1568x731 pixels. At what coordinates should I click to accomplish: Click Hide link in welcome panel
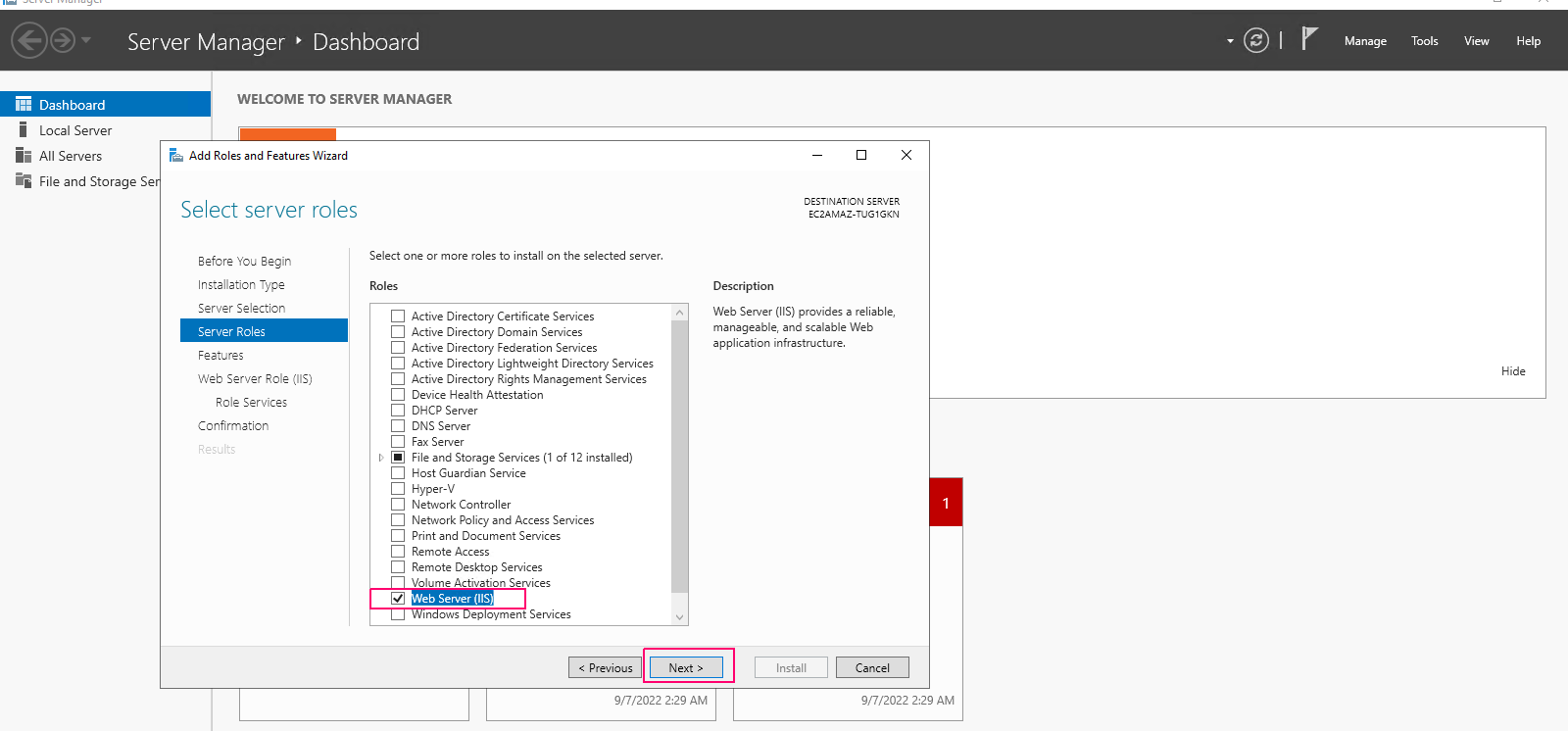pyautogui.click(x=1513, y=371)
